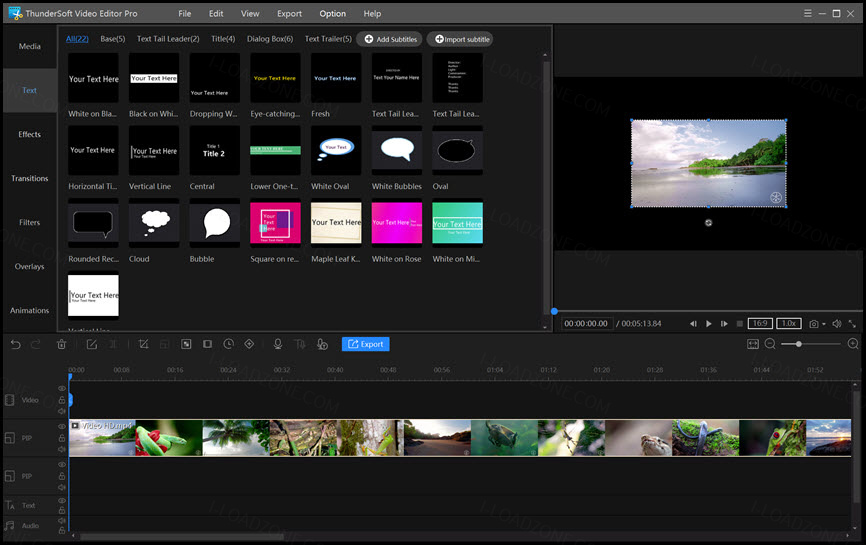The height and width of the screenshot is (545, 866).
Task: Lock the first PIP track
Action: pos(62,438)
